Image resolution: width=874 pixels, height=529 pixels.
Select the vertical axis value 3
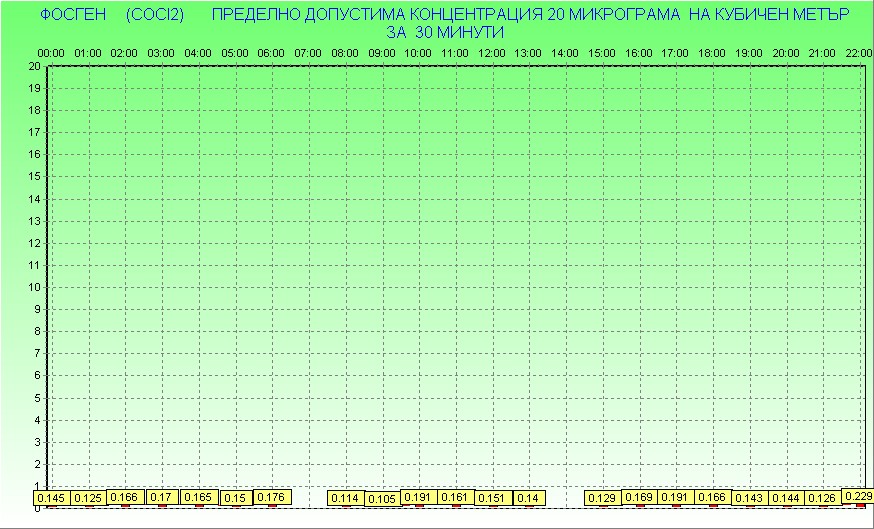tap(37, 442)
